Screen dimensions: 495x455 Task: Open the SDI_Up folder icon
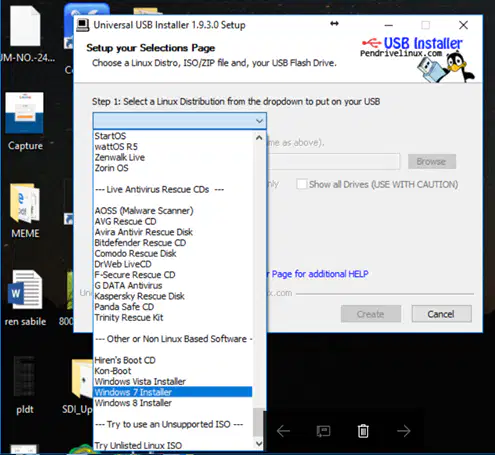[81, 378]
